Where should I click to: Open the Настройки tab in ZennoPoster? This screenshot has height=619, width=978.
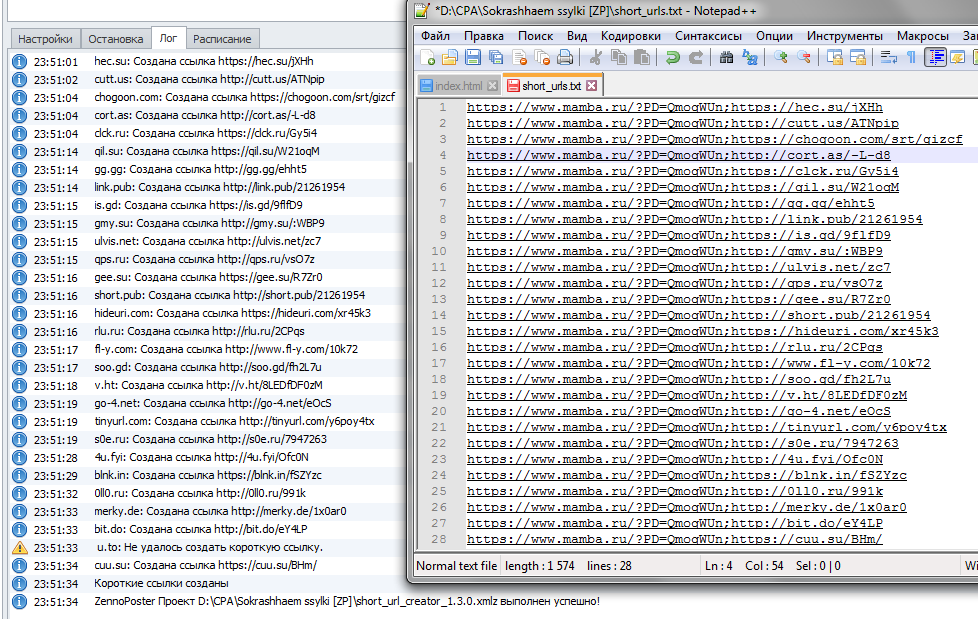[45, 39]
